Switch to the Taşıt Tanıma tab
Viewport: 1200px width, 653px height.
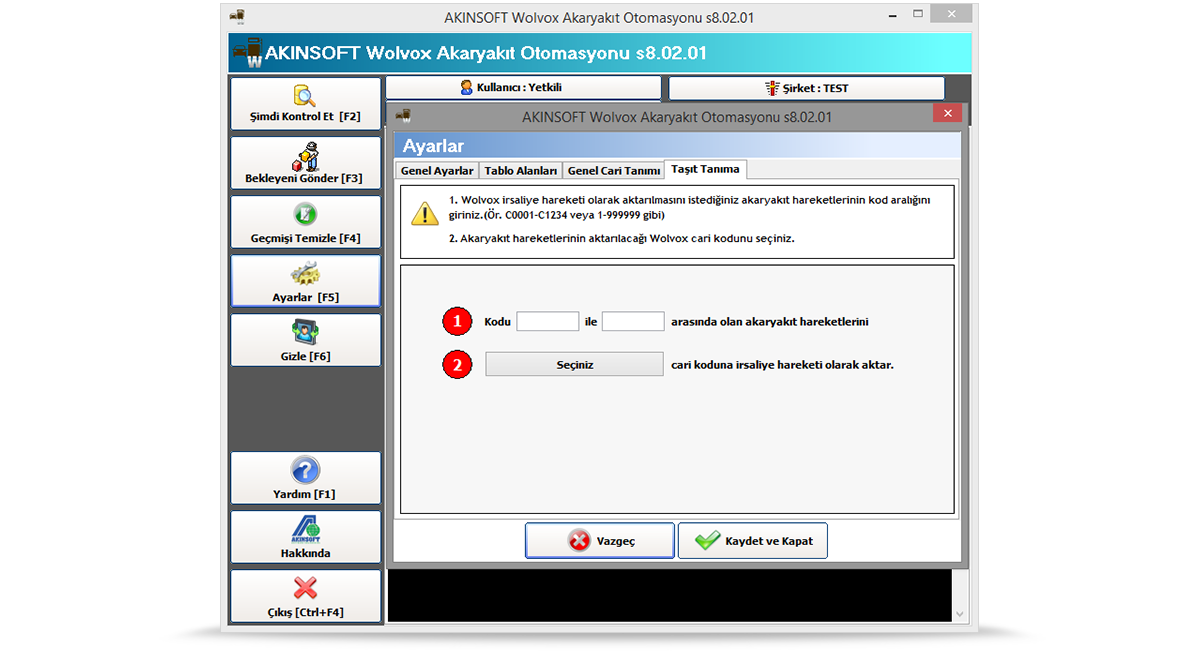point(705,169)
